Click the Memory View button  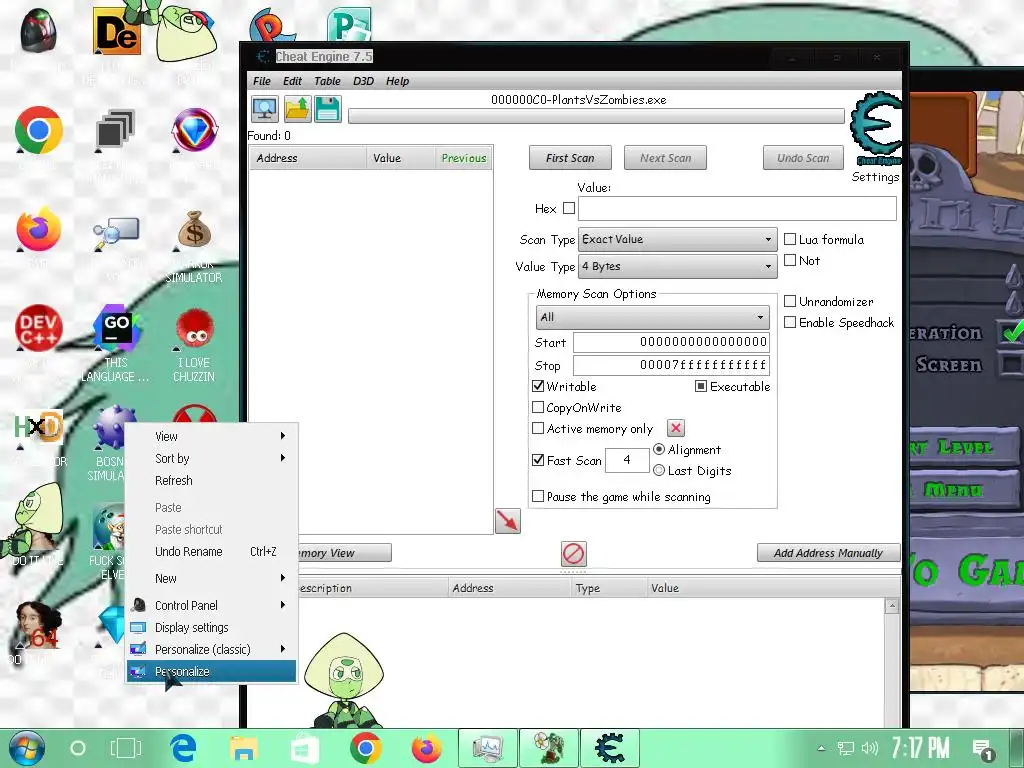pos(345,553)
